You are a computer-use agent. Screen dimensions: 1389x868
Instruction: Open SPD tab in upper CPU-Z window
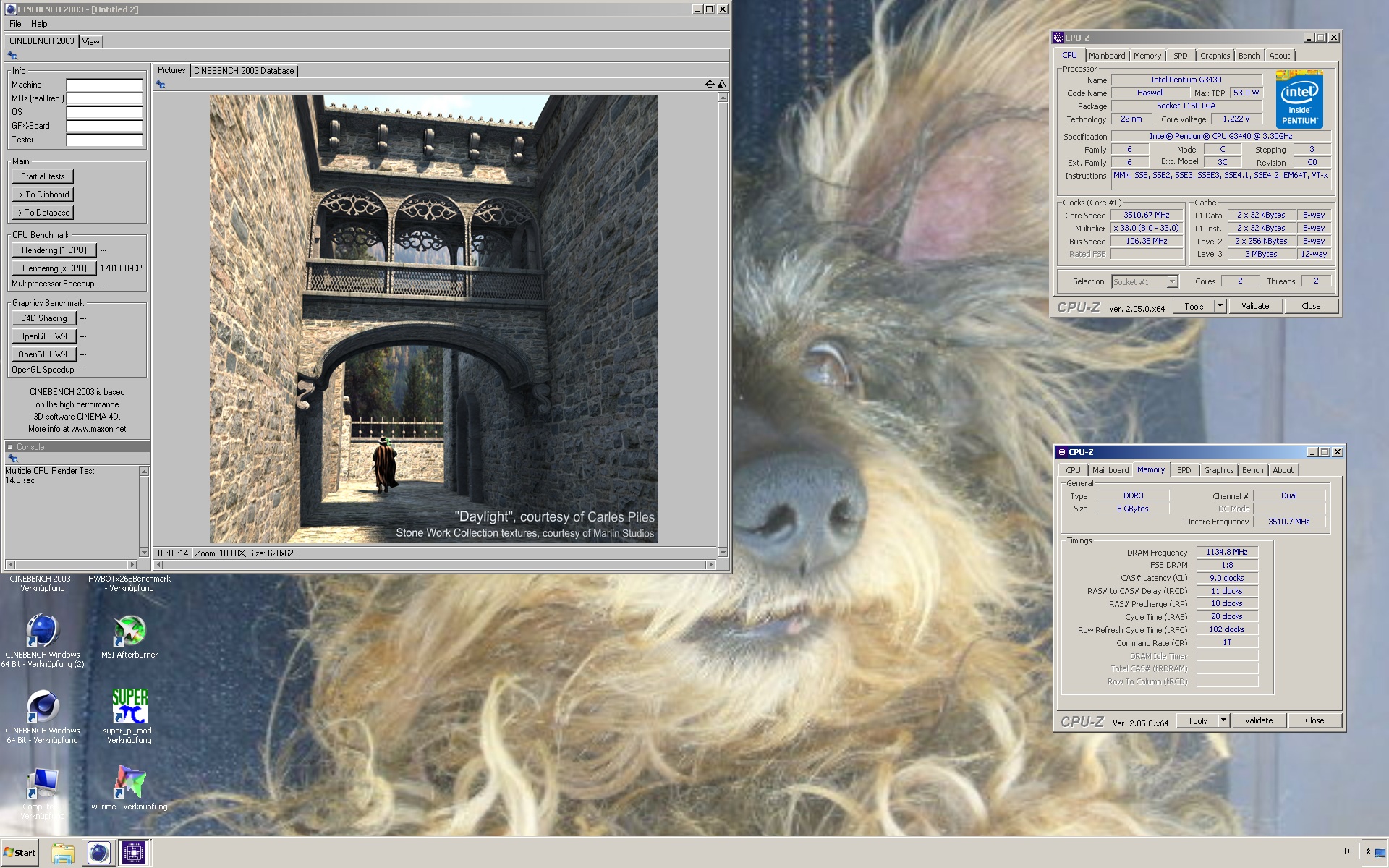[x=1181, y=56]
